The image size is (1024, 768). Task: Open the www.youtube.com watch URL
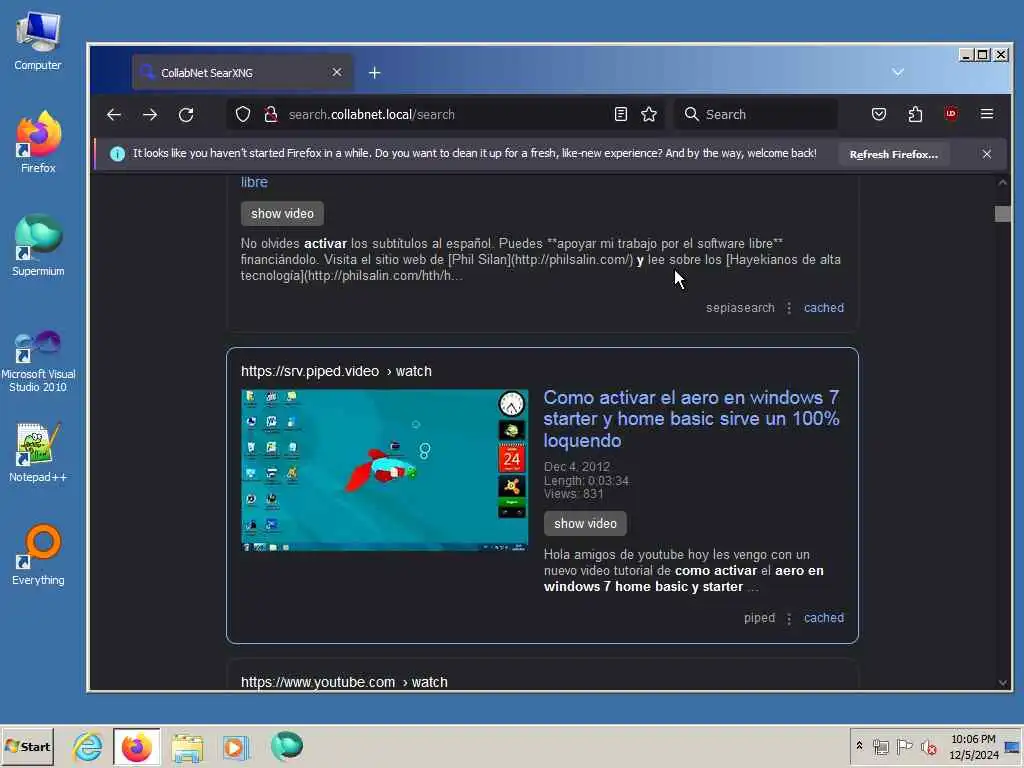click(344, 682)
